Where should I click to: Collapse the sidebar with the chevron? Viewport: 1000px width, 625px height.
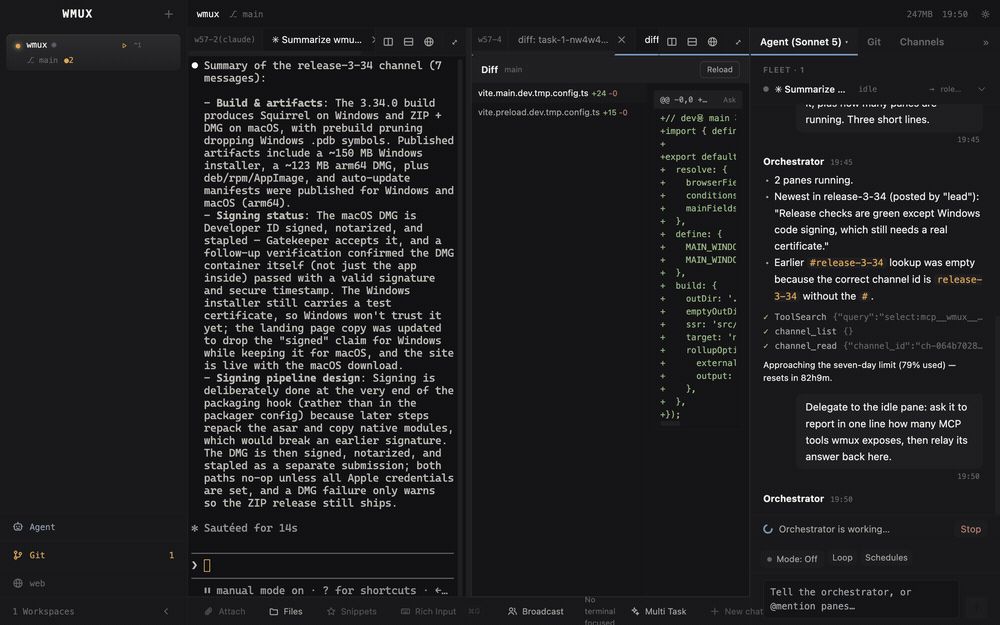tap(166, 611)
